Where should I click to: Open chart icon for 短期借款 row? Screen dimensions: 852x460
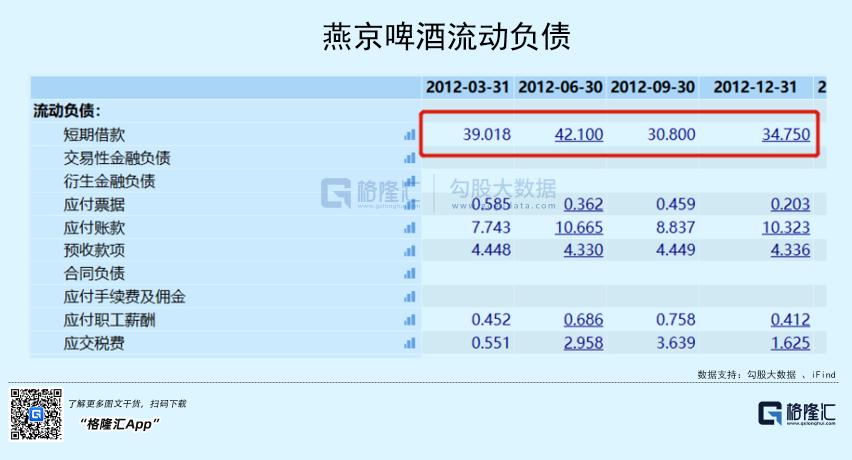coord(410,135)
